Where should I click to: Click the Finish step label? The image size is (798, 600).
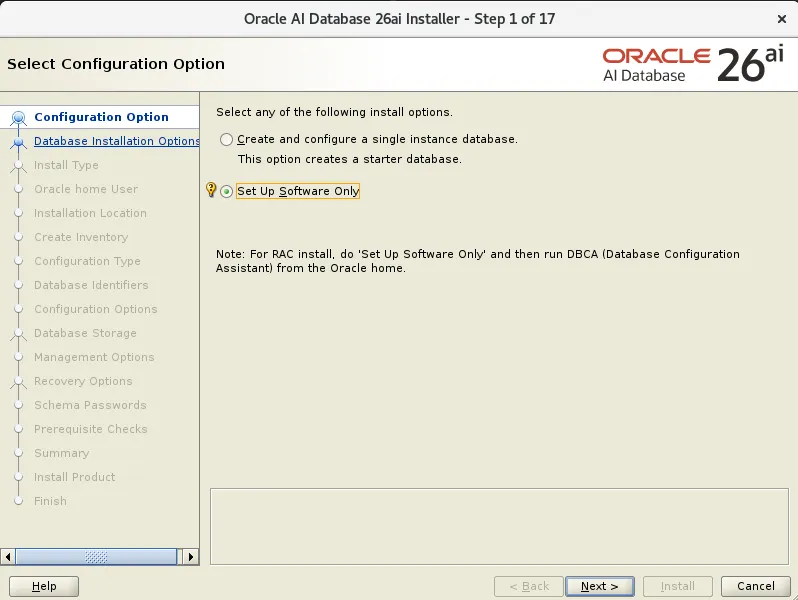[50, 501]
